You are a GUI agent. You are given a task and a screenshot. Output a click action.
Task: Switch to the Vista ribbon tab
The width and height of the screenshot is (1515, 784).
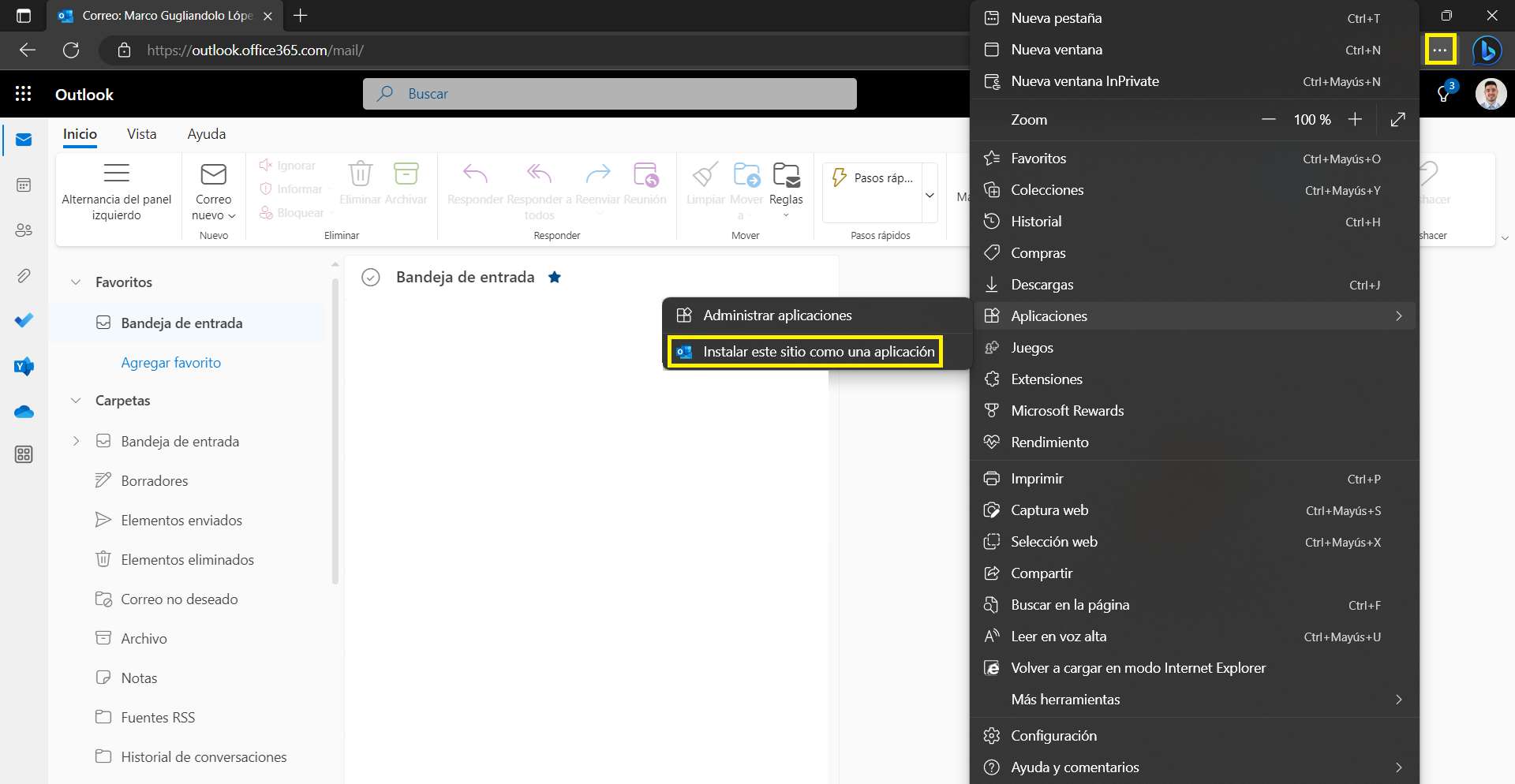pos(141,134)
